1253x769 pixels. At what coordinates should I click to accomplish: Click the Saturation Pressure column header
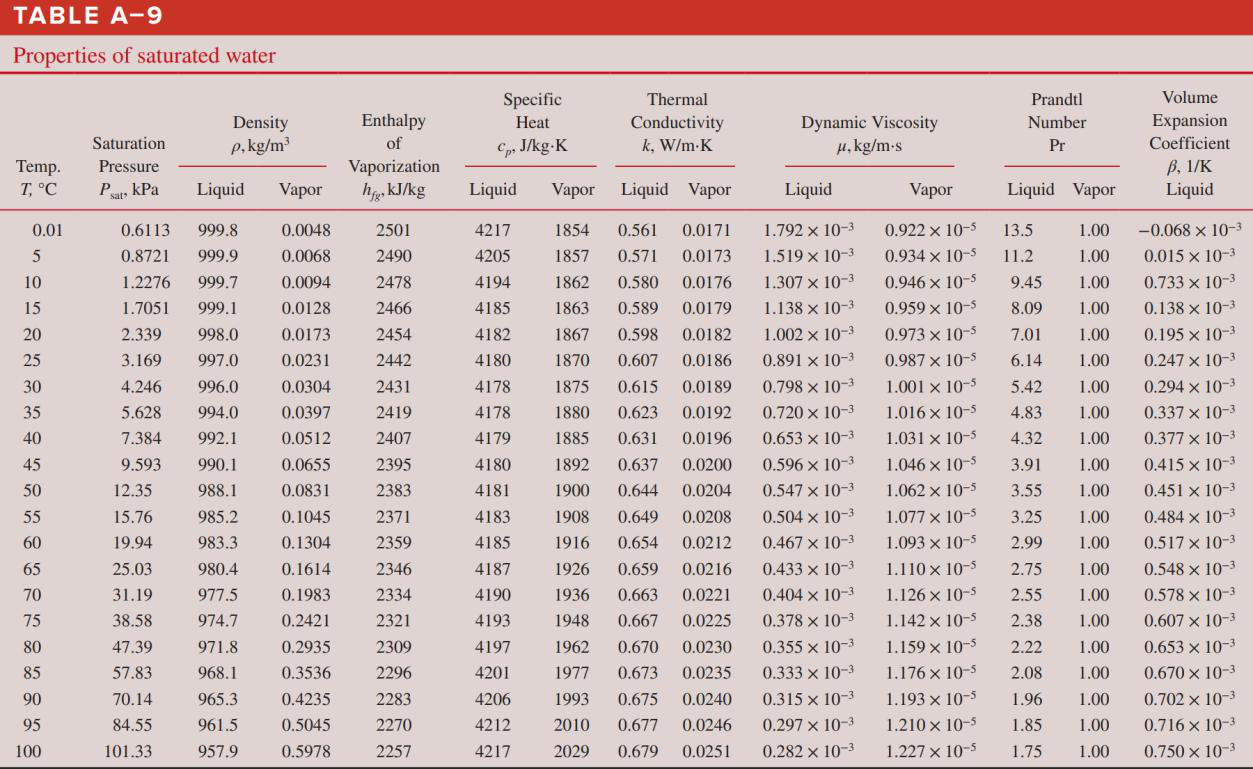pyautogui.click(x=129, y=166)
